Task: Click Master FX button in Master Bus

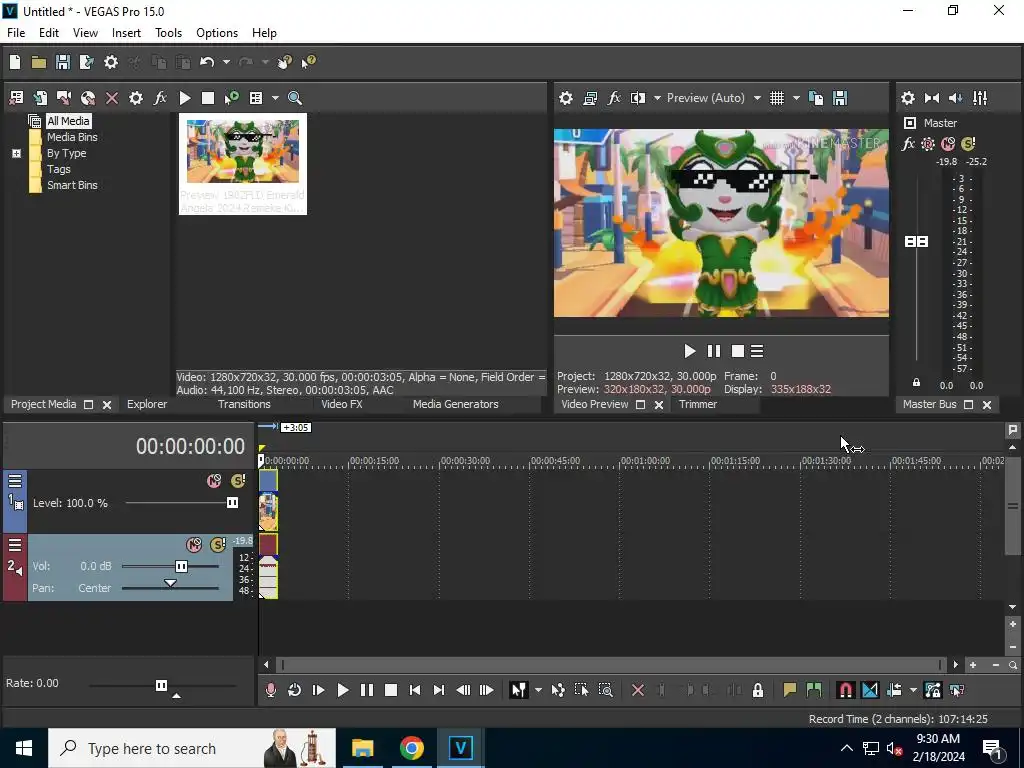Action: pos(908,144)
